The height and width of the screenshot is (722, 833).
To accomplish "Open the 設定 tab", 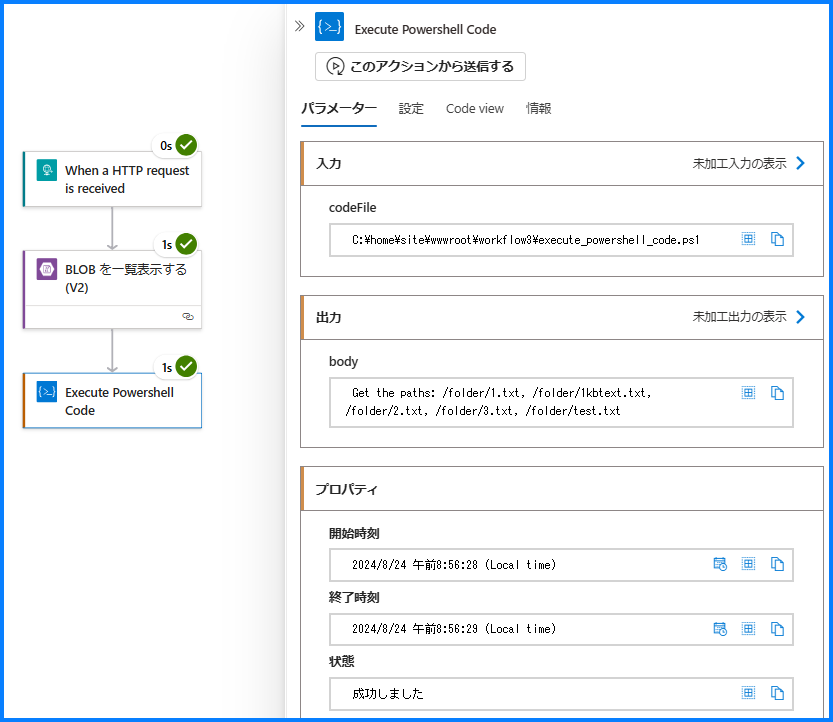I will (411, 108).
